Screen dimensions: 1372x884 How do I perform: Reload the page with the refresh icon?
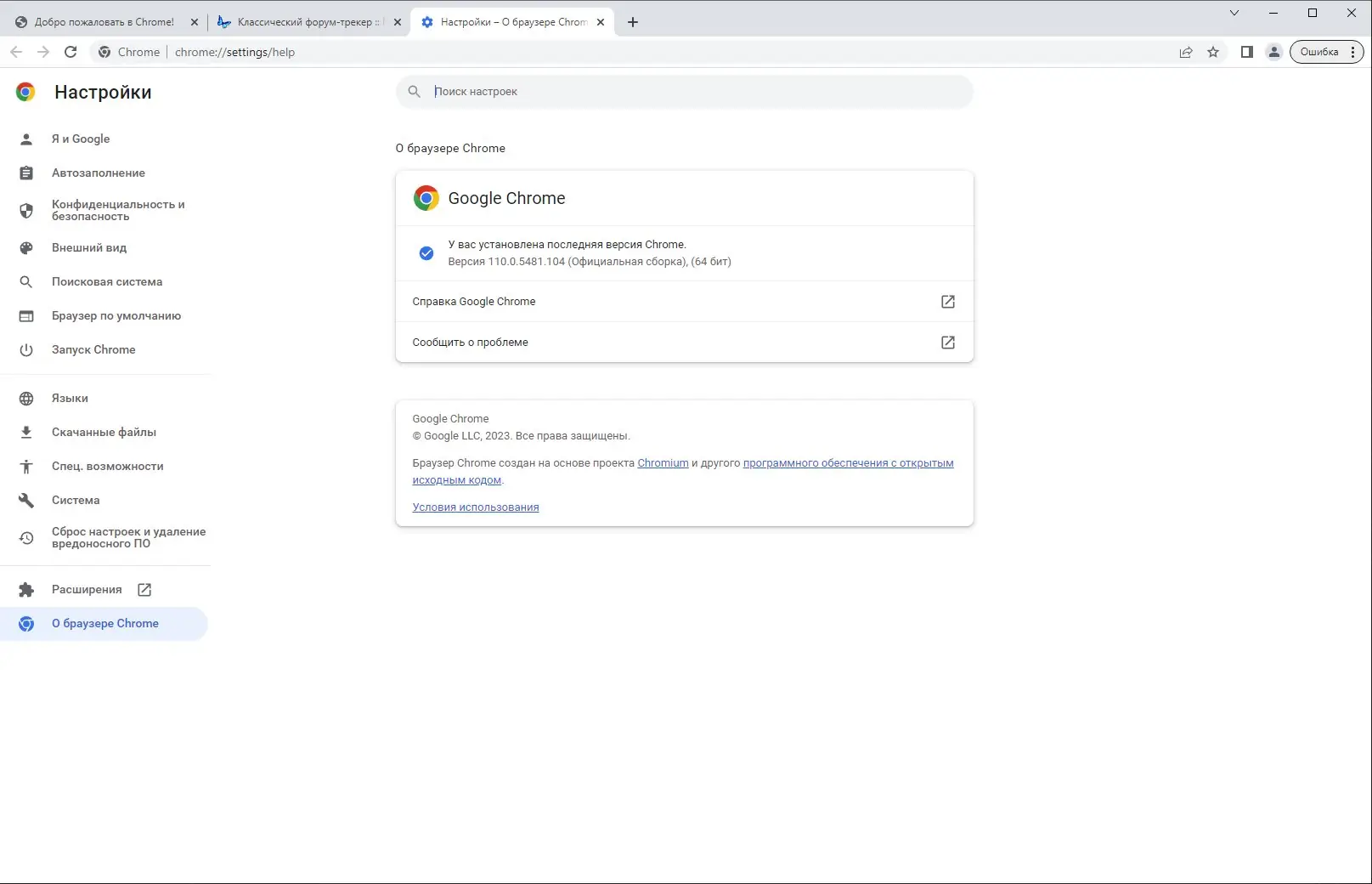pyautogui.click(x=71, y=52)
